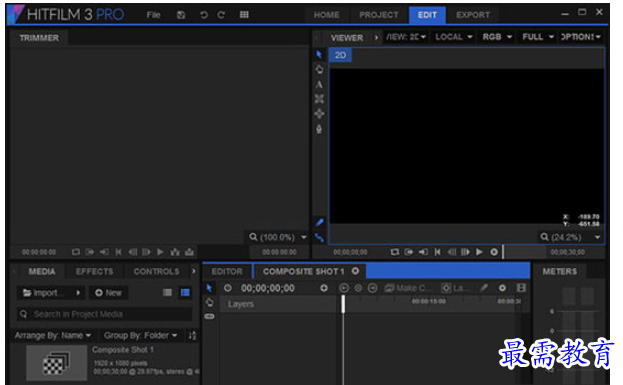Open viewer VIEW: 2D dropdown

point(406,37)
